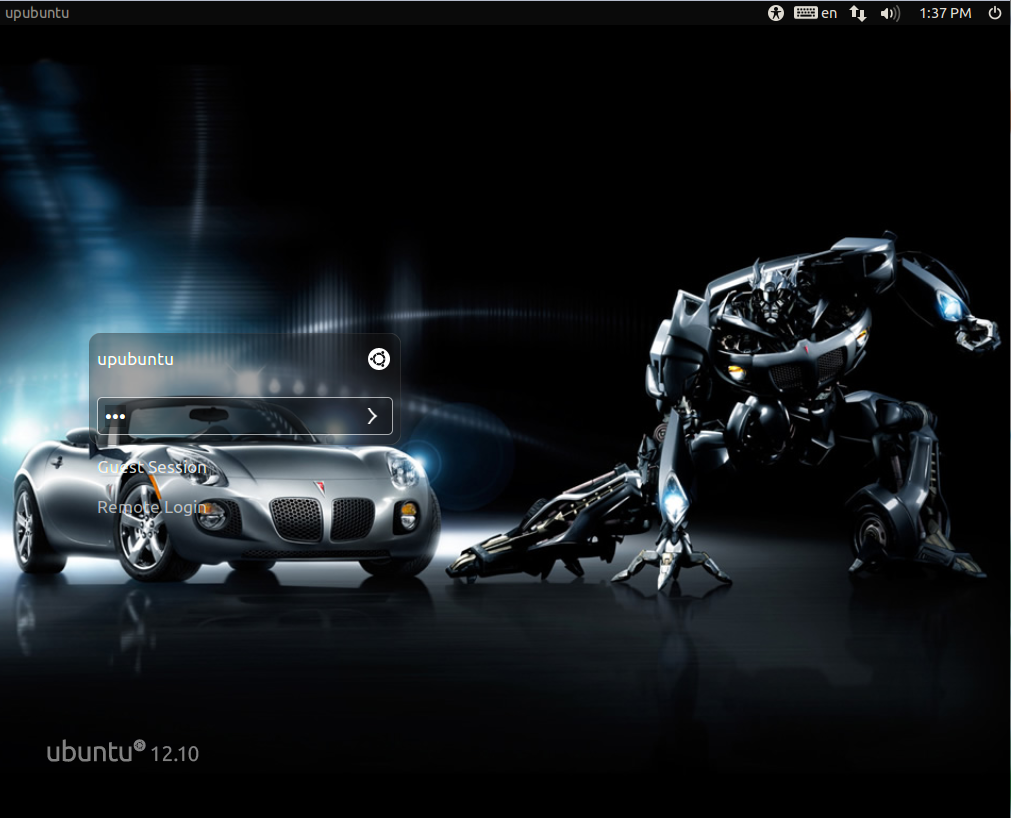
Task: Select the Remote Login entry
Action: pos(152,507)
